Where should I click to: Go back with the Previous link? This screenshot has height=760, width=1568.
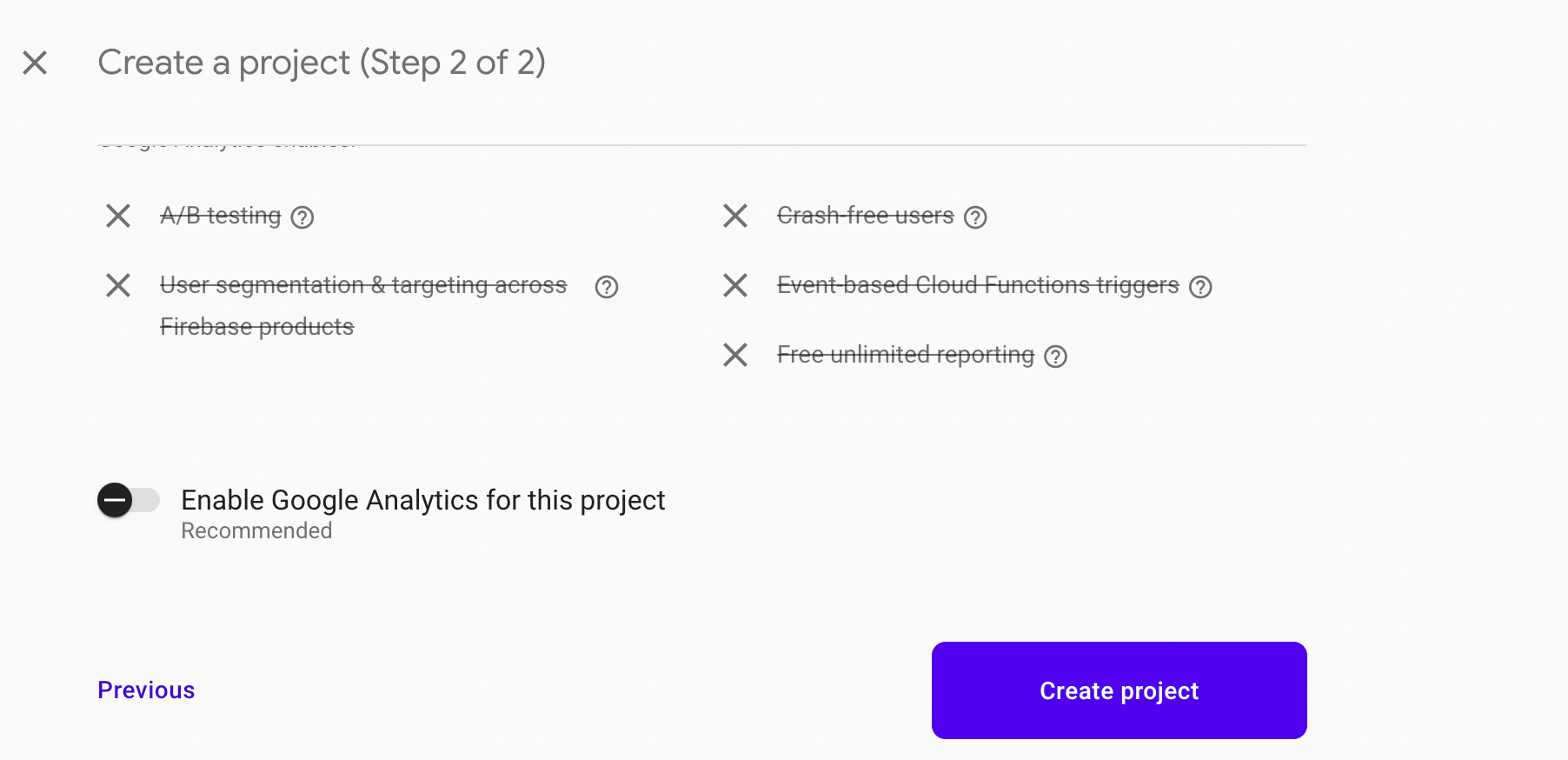pos(146,690)
